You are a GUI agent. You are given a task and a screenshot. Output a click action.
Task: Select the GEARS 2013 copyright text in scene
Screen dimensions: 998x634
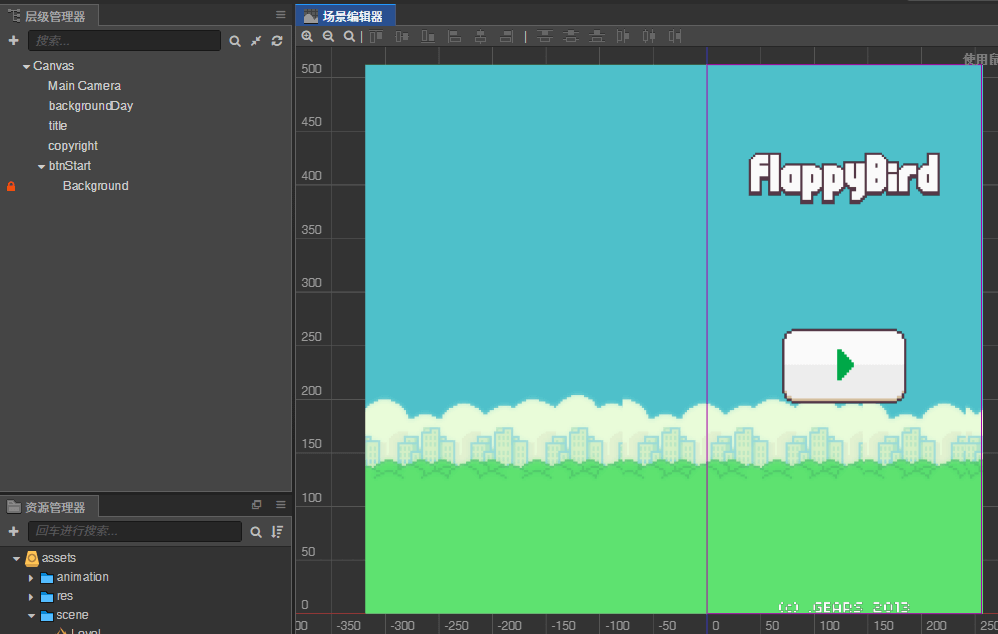844,607
